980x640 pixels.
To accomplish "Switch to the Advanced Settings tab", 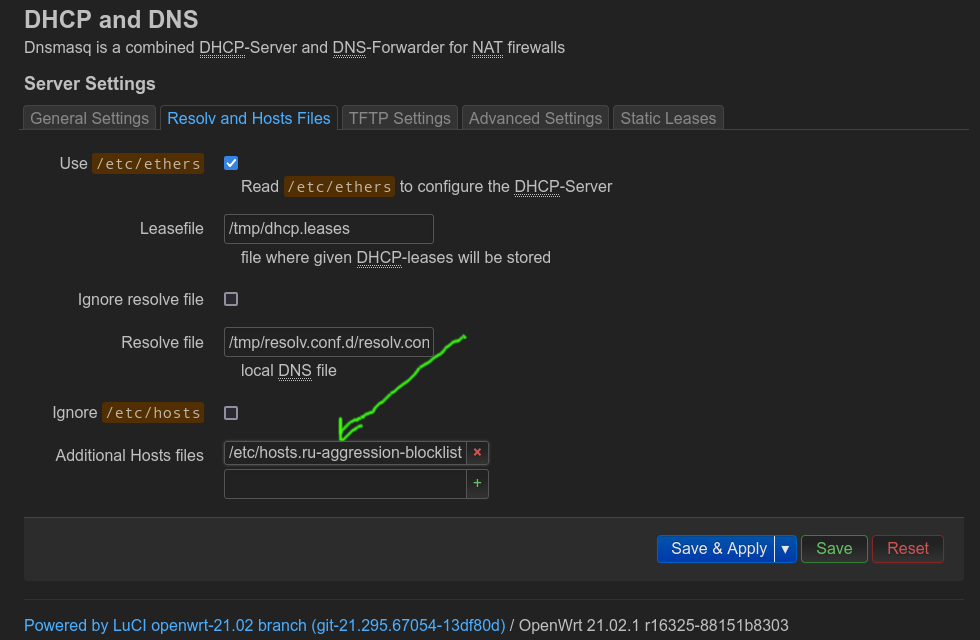I will (535, 117).
